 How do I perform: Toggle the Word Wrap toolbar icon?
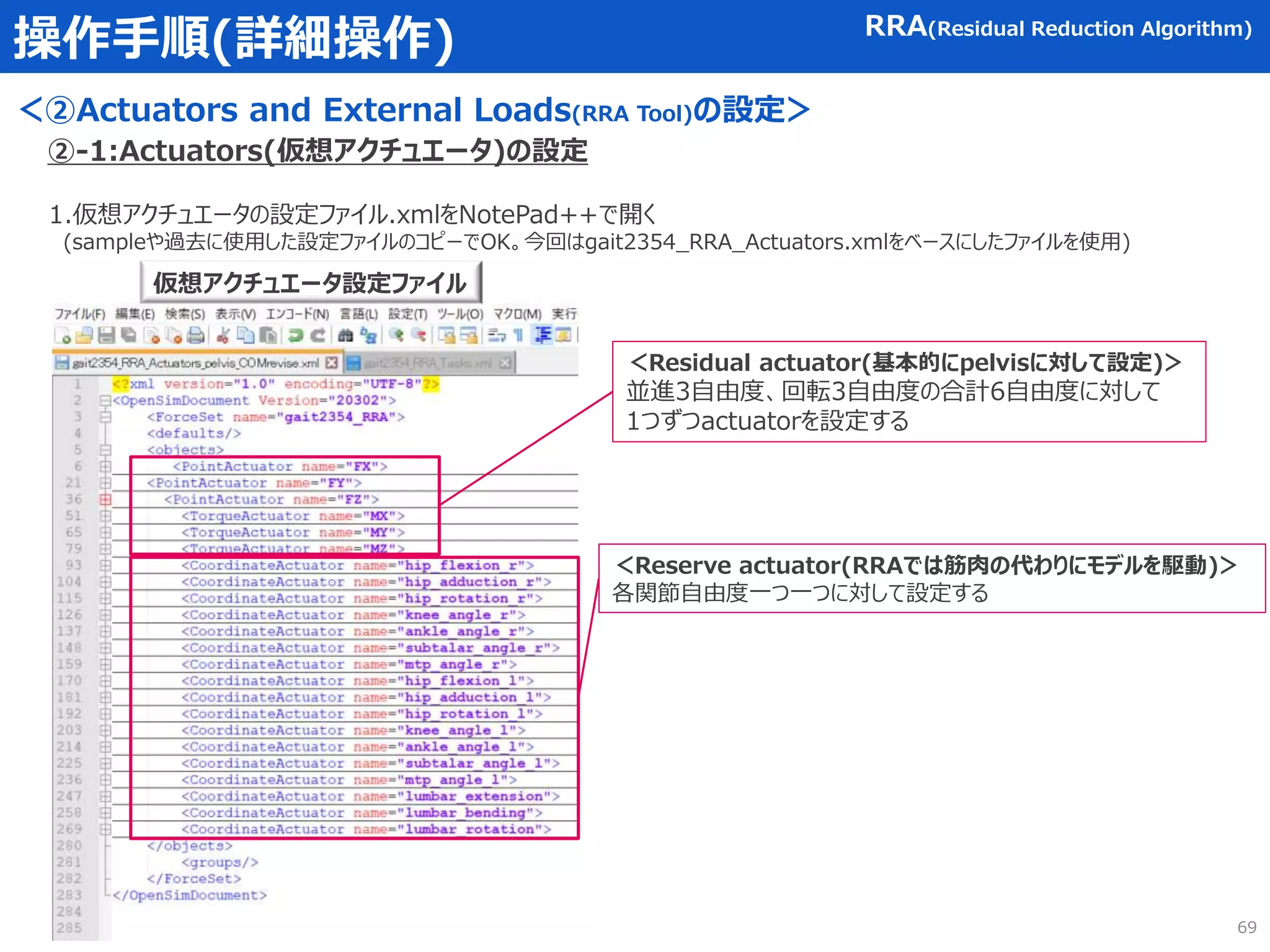[497, 335]
